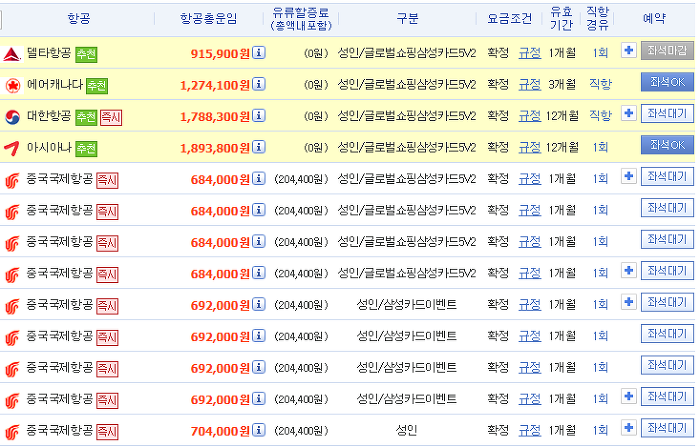Open the fare info icon beside 1,893,800원
Screen dimensions: 700x447
click(258, 147)
